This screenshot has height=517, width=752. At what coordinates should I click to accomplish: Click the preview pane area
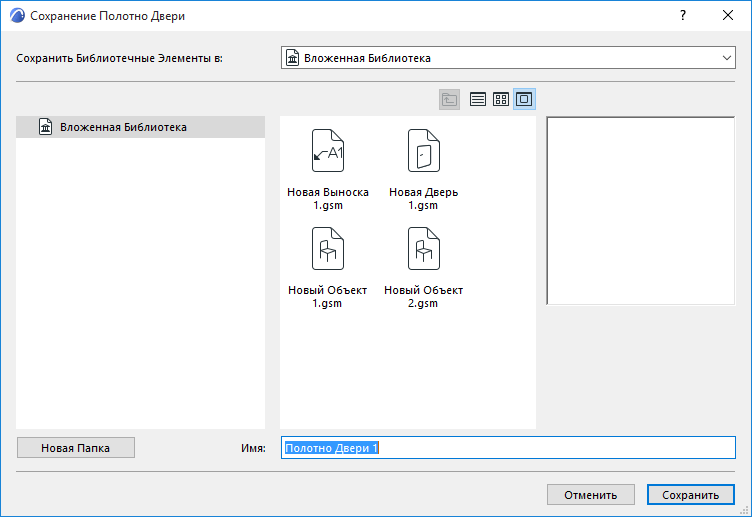[x=641, y=211]
